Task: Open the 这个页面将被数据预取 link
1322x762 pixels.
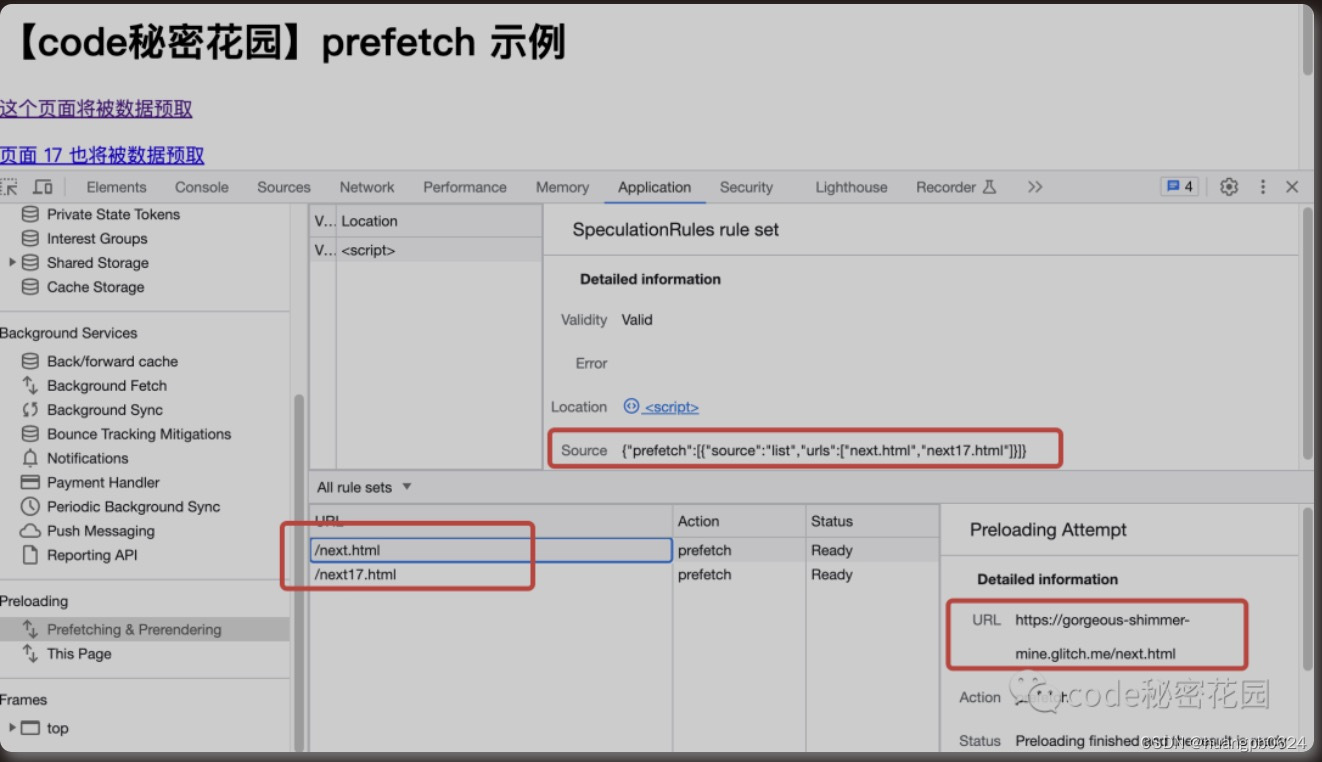Action: pyautogui.click(x=95, y=108)
